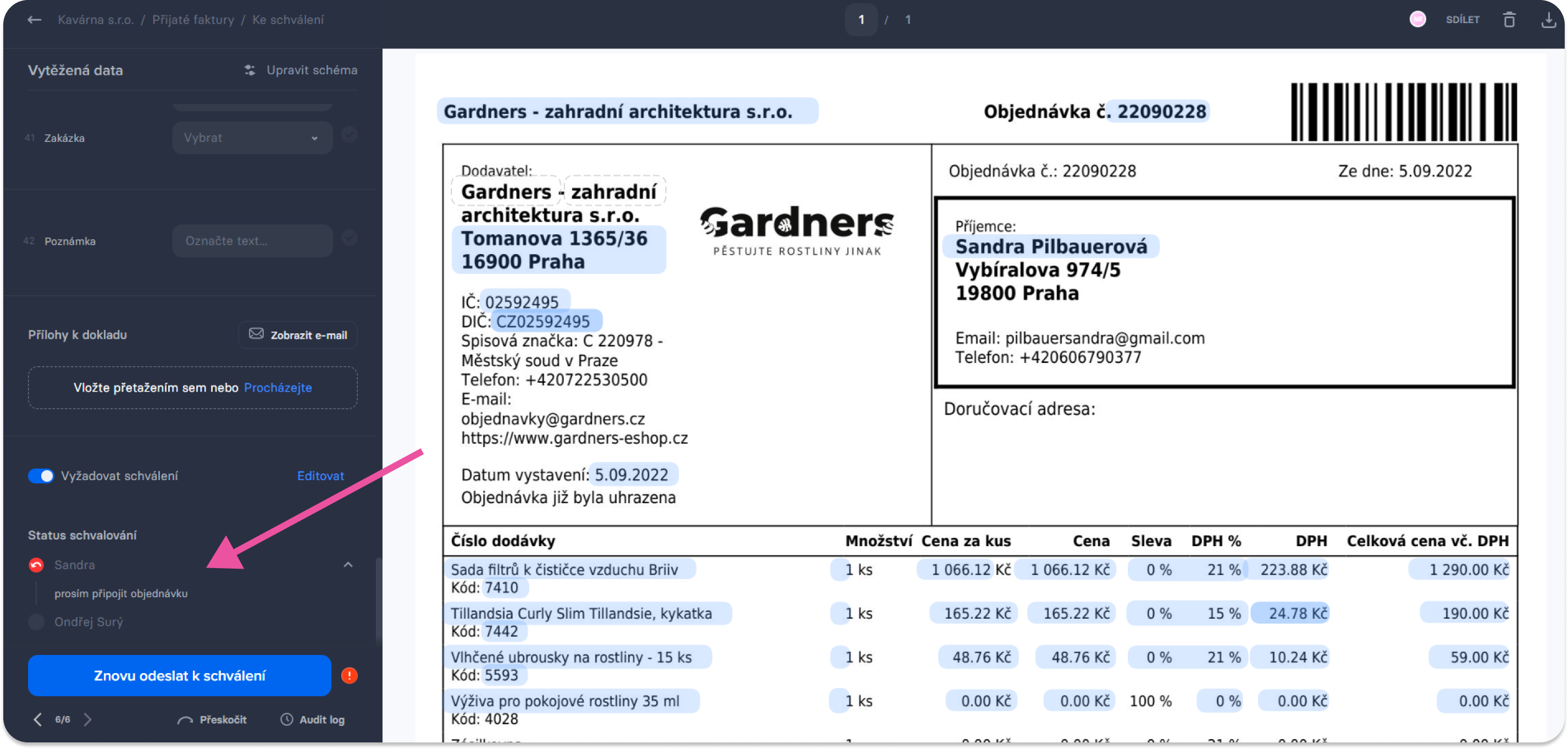1568x749 pixels.
Task: Select code 7410
Action: 505,588
